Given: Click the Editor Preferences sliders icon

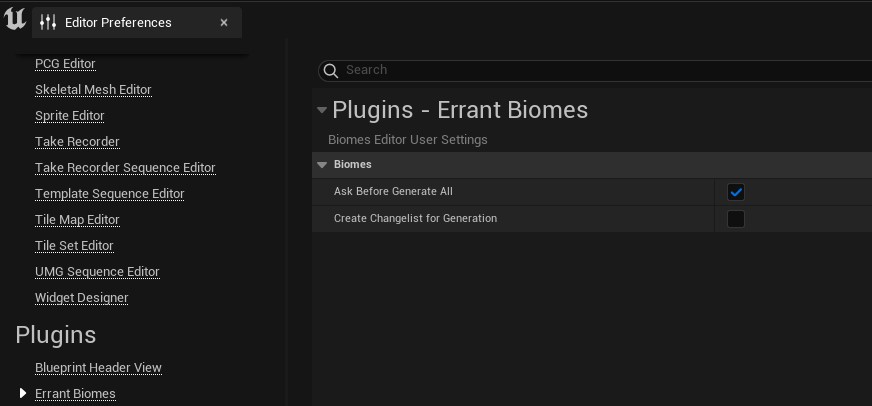Looking at the screenshot, I should (x=48, y=22).
